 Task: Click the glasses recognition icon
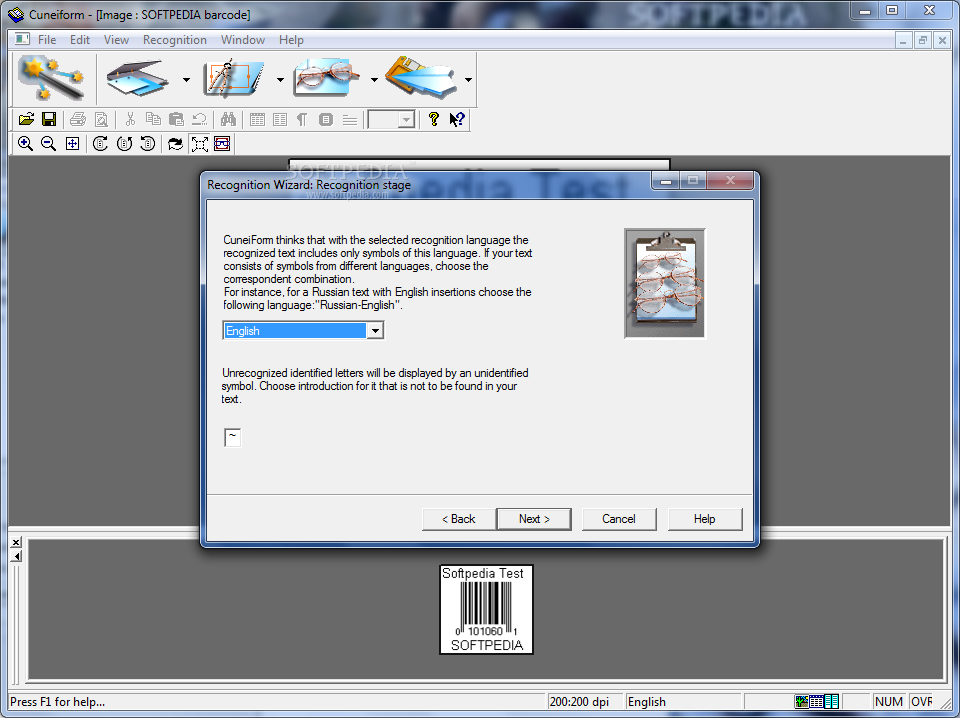pyautogui.click(x=326, y=79)
